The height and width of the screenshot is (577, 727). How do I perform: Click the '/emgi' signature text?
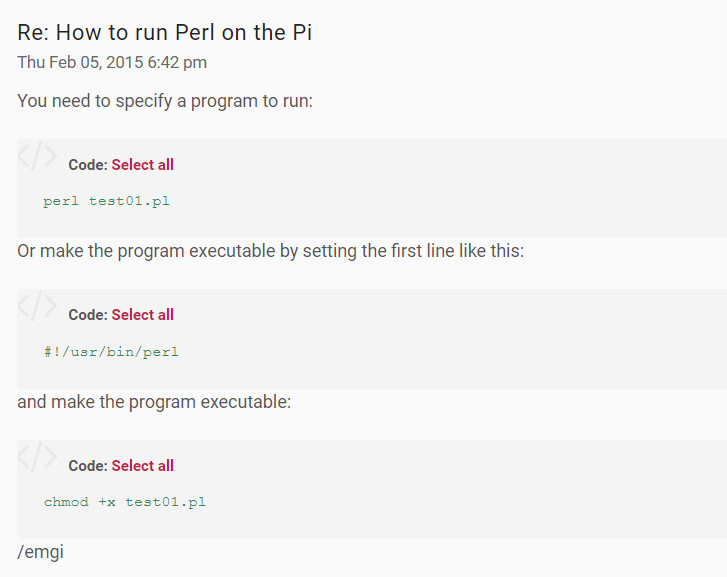pos(40,552)
